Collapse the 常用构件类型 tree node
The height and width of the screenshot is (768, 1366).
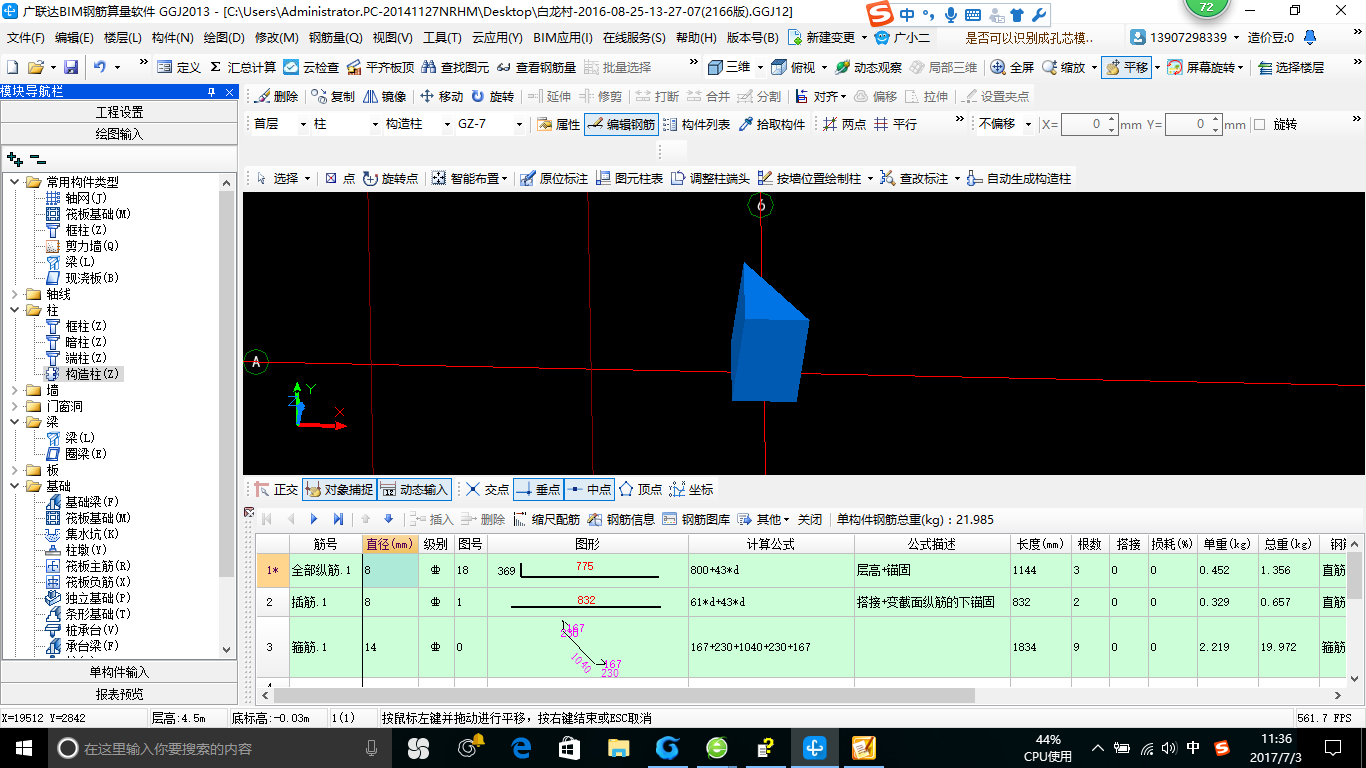click(x=15, y=182)
